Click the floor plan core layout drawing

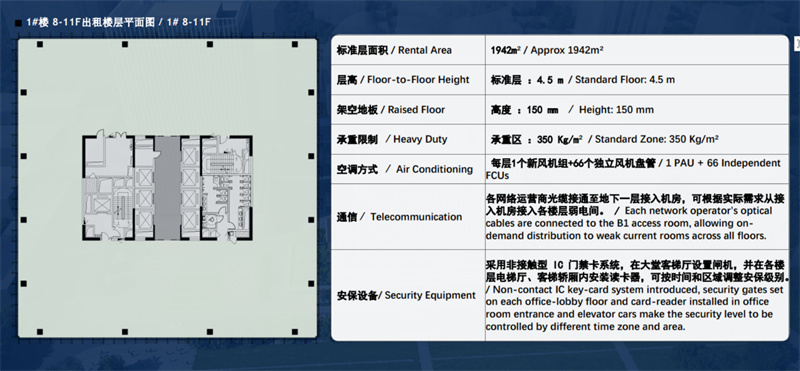[x=167, y=187]
